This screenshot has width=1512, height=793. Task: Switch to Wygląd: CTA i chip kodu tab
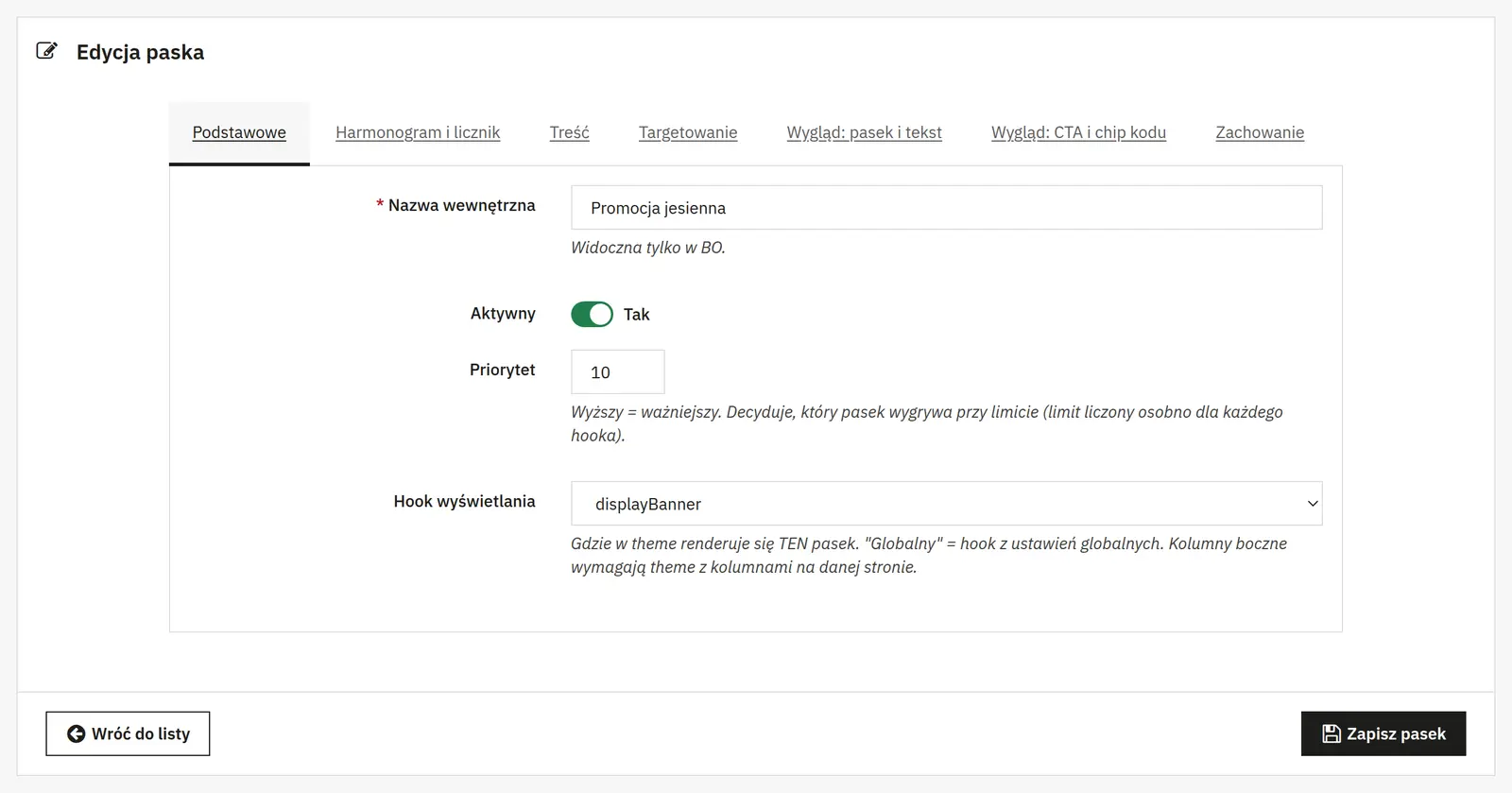(1078, 132)
